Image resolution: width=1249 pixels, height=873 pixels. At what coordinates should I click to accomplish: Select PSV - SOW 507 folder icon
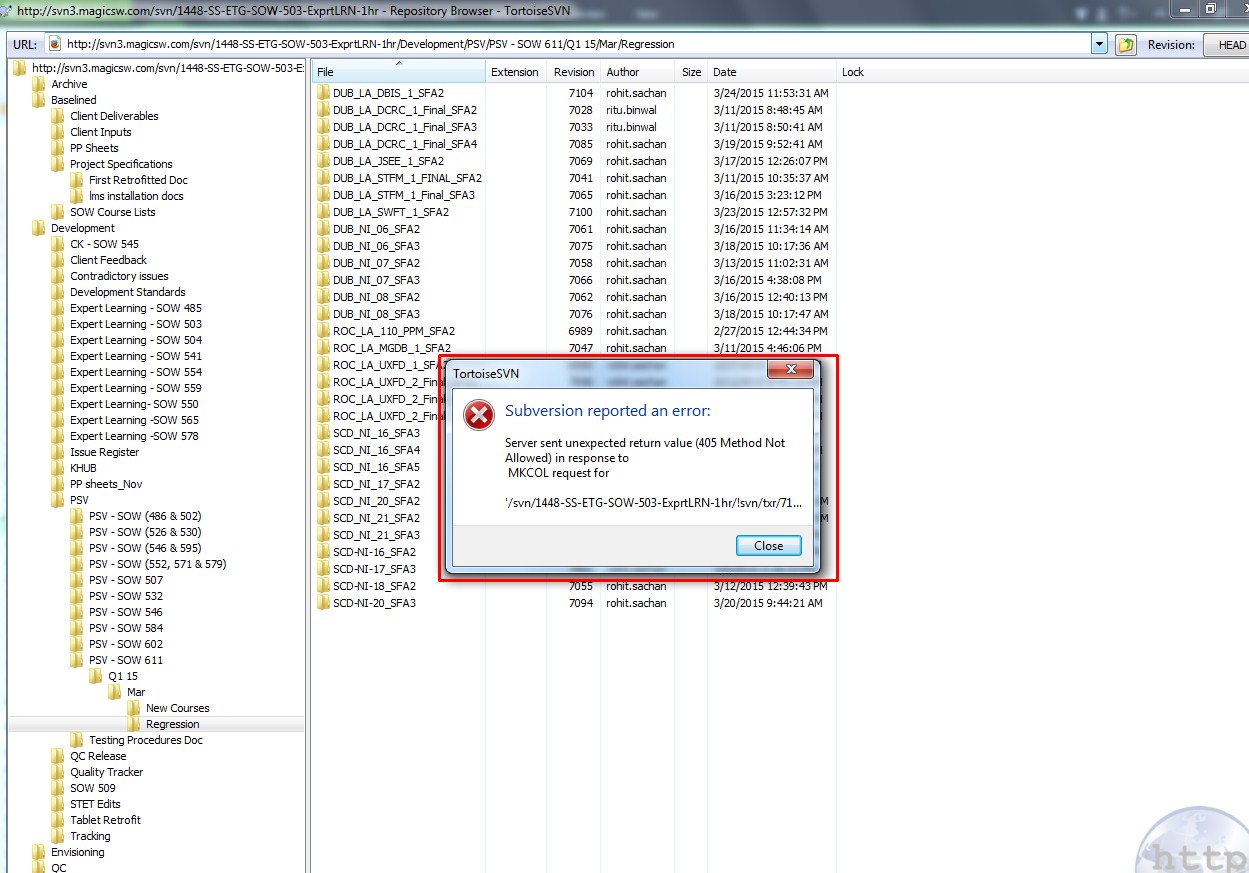coord(77,580)
